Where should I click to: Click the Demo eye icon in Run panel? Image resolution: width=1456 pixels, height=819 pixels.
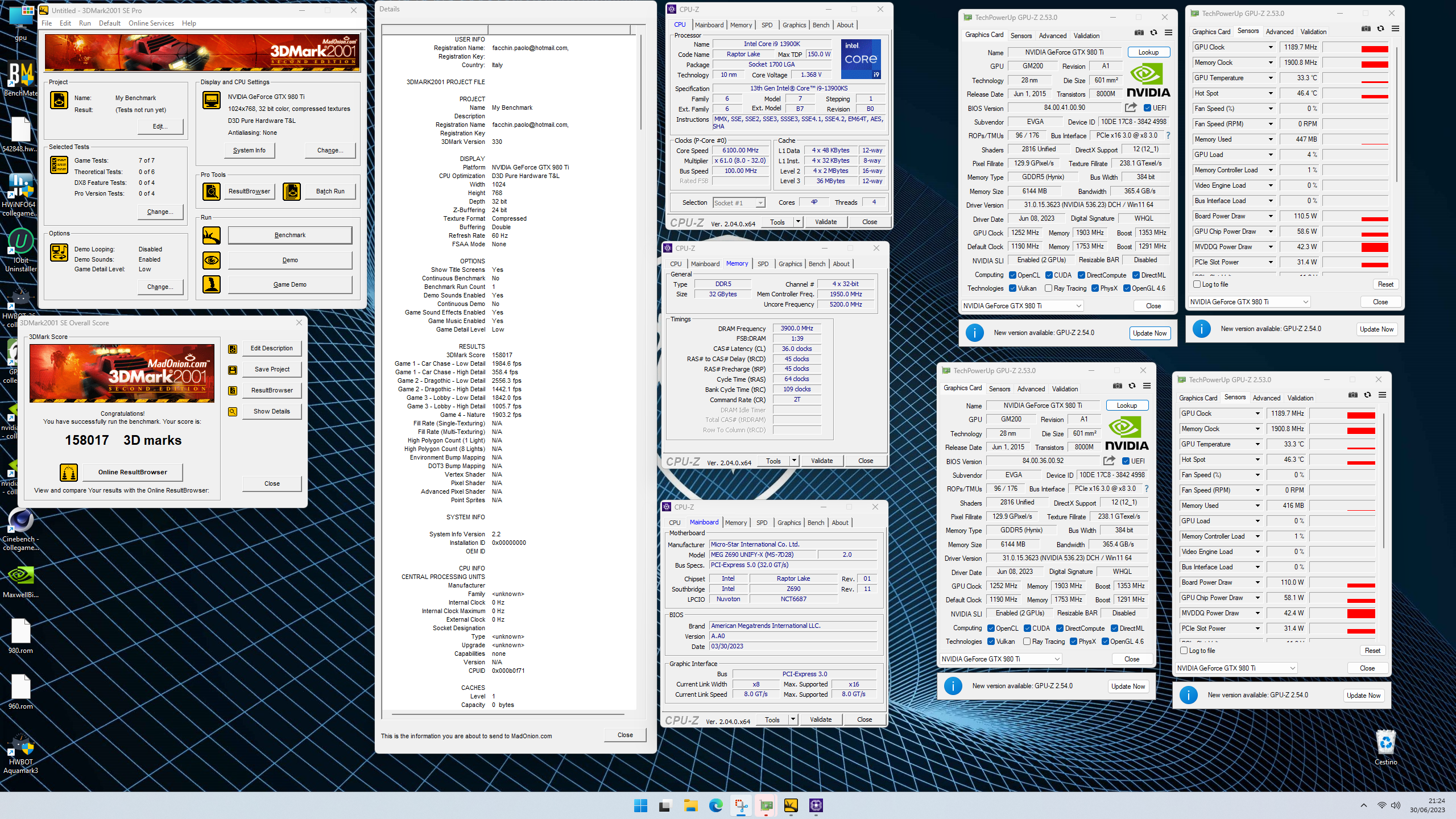click(x=212, y=260)
